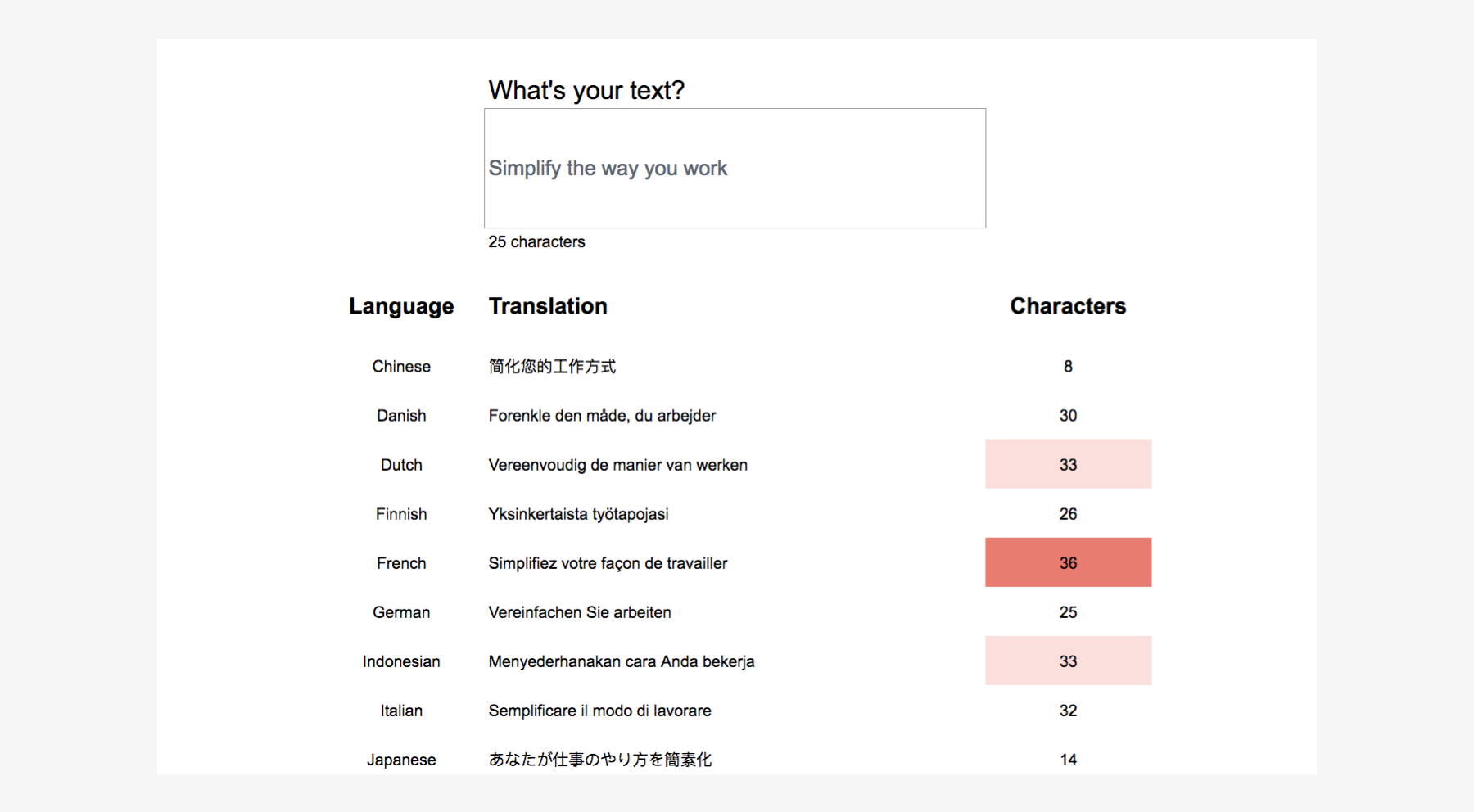Click the "Vereenvoudig de manier van werken" translation

(617, 465)
